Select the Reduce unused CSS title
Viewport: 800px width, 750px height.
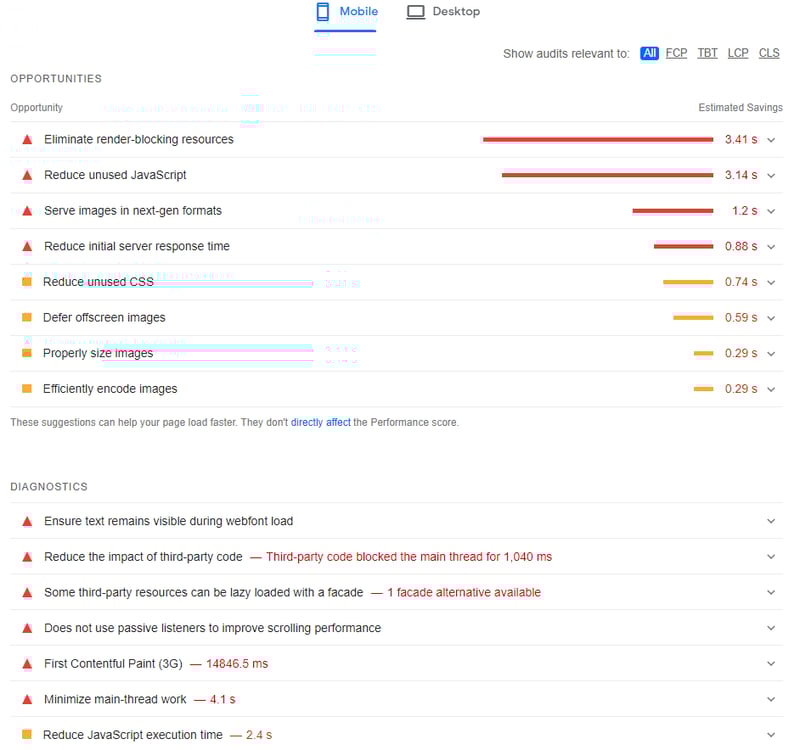coord(98,282)
